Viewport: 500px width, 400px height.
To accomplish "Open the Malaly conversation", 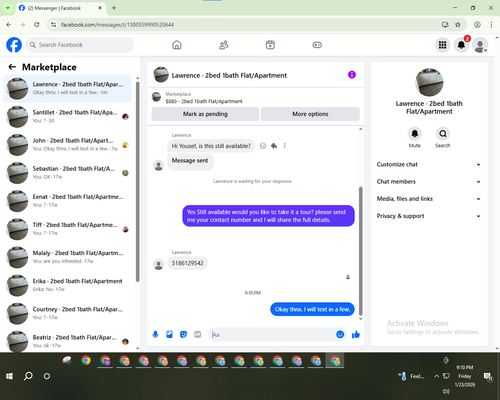I will point(68,257).
